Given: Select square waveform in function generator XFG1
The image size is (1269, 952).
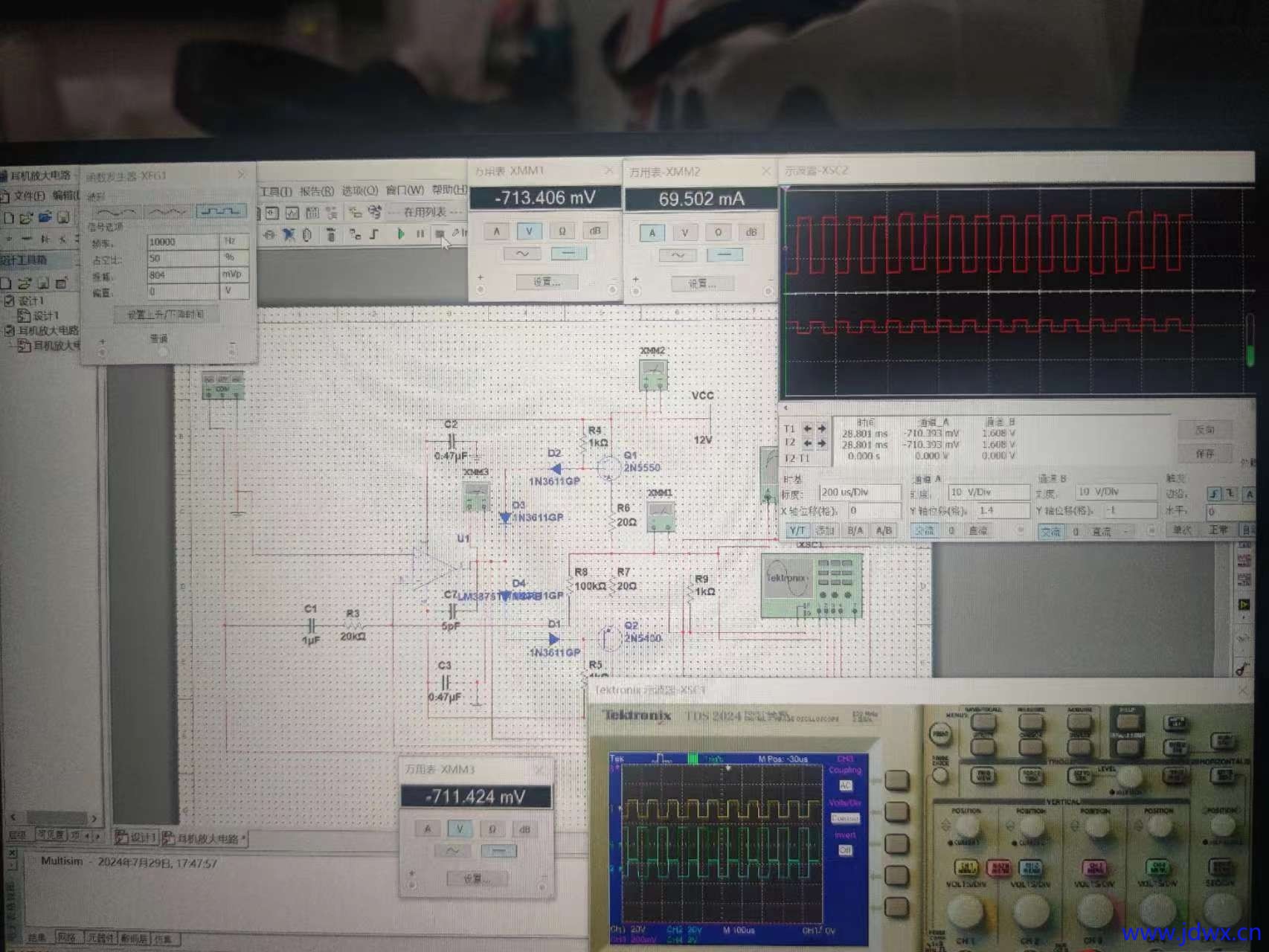Looking at the screenshot, I should (220, 212).
